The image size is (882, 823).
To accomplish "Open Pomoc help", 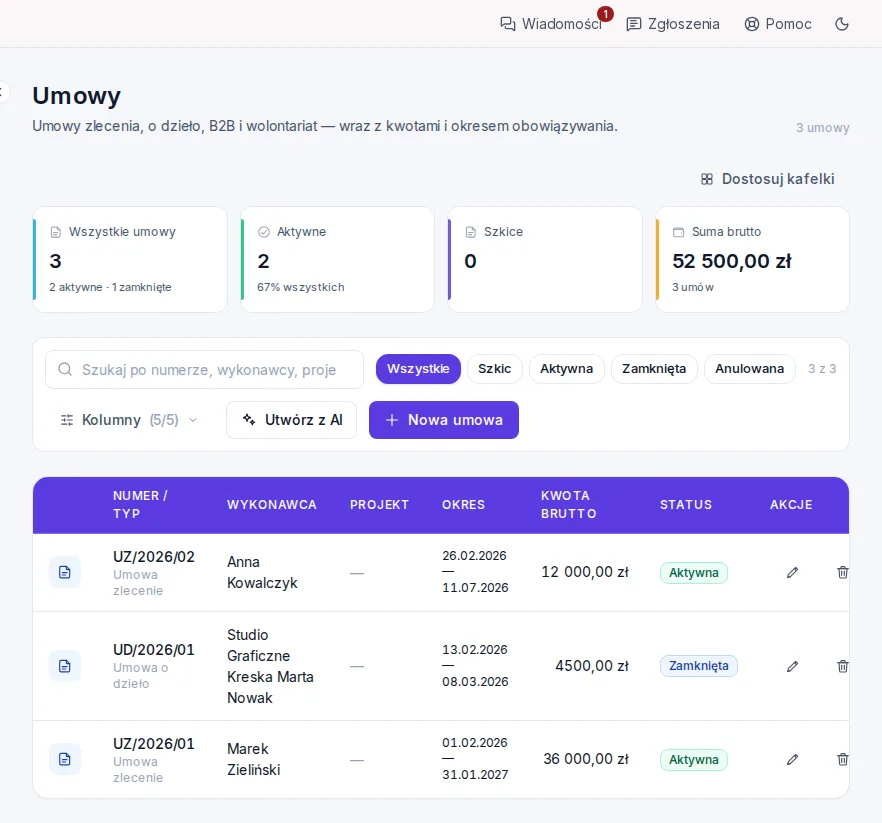I will (778, 24).
